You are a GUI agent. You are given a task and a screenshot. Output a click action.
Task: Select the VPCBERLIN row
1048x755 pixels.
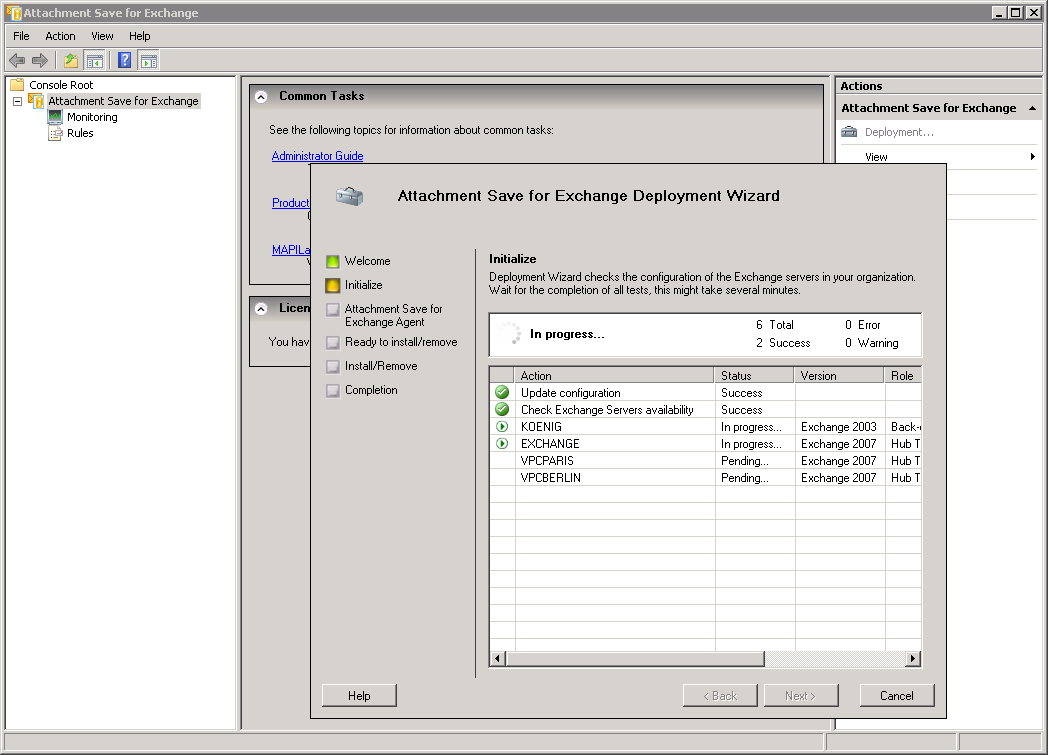tap(706, 478)
